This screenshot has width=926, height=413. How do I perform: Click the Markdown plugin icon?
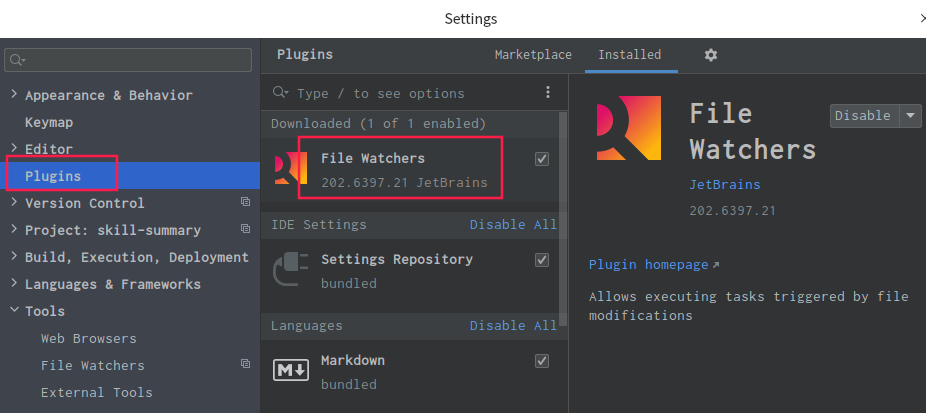(291, 370)
